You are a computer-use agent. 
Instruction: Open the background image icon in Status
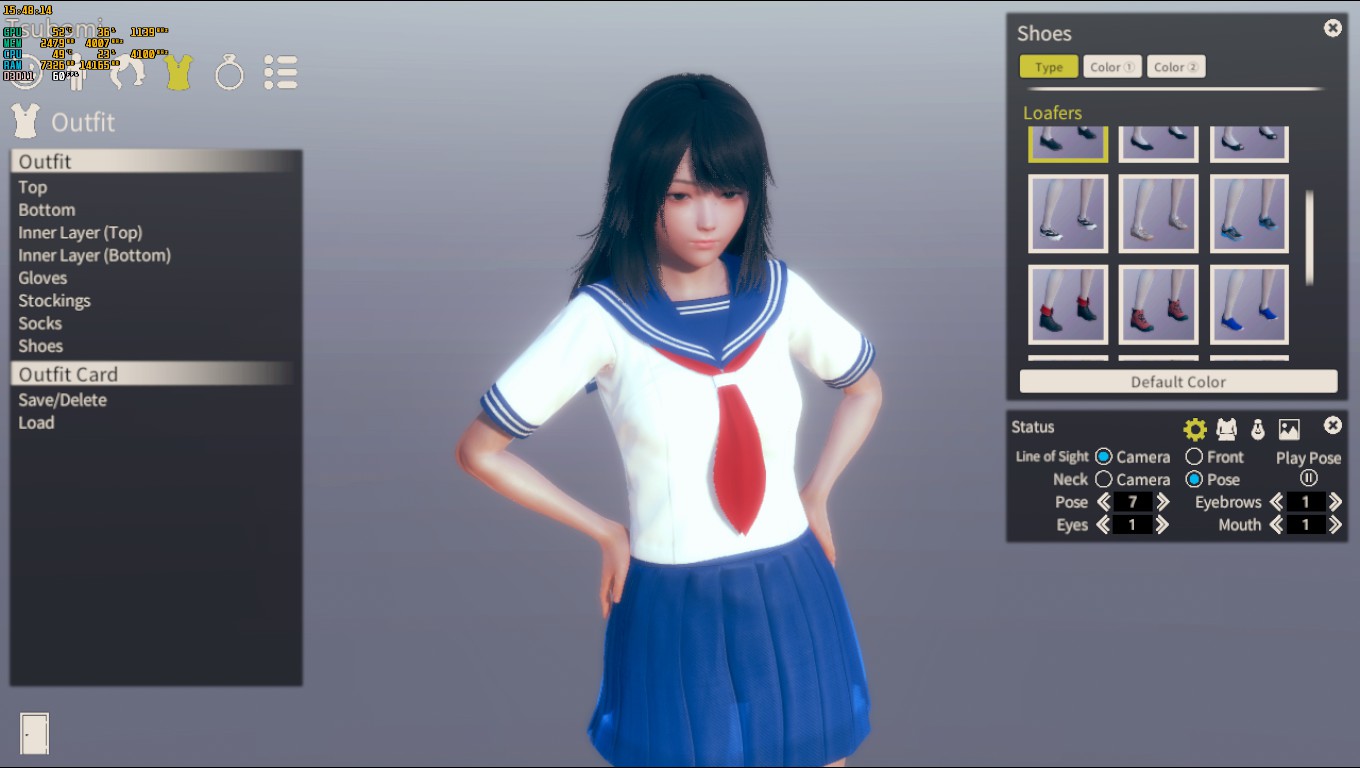tap(1289, 429)
